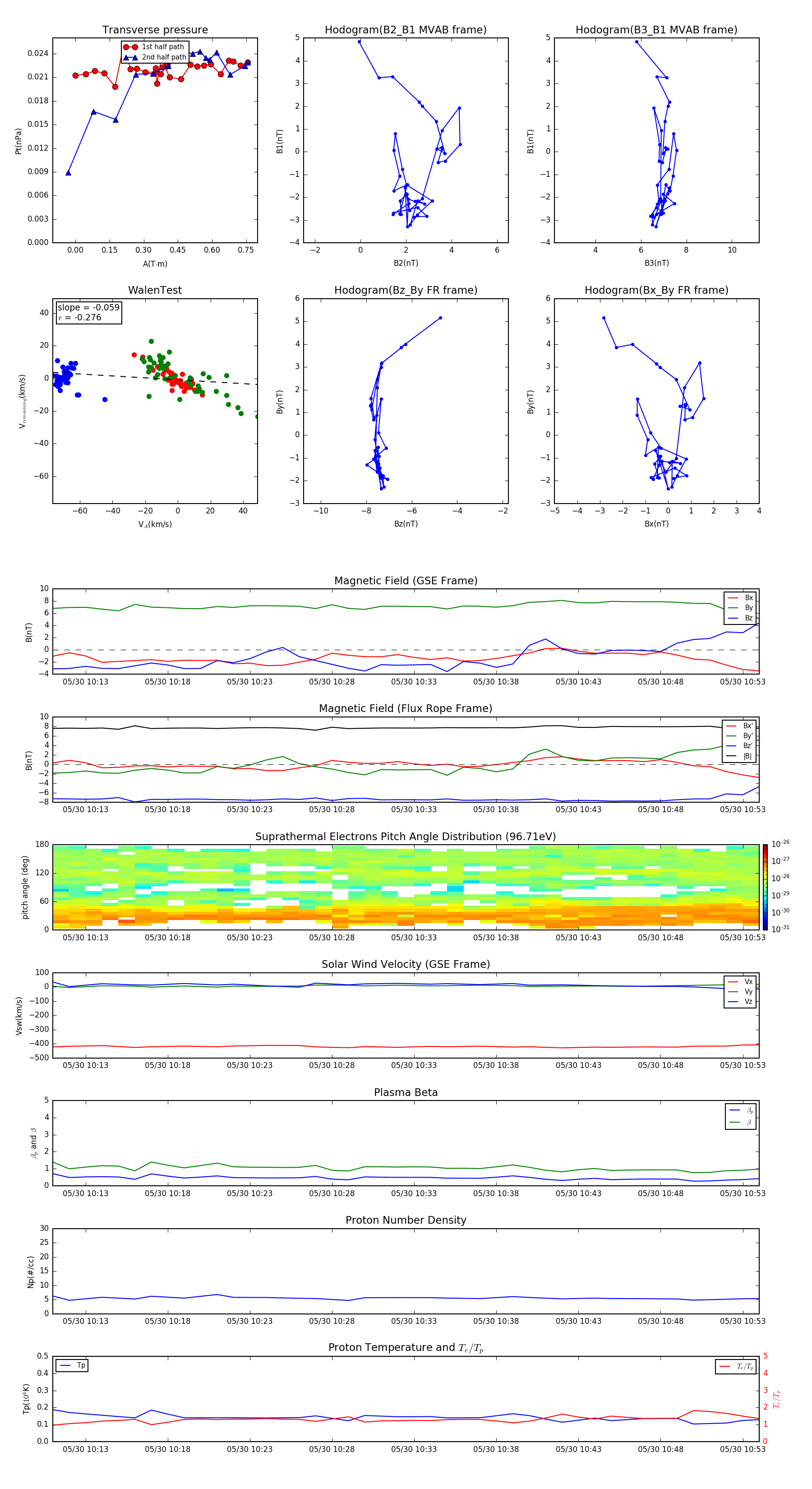Click 'Hodogram(Bz_By FR frame)' title

(x=406, y=290)
